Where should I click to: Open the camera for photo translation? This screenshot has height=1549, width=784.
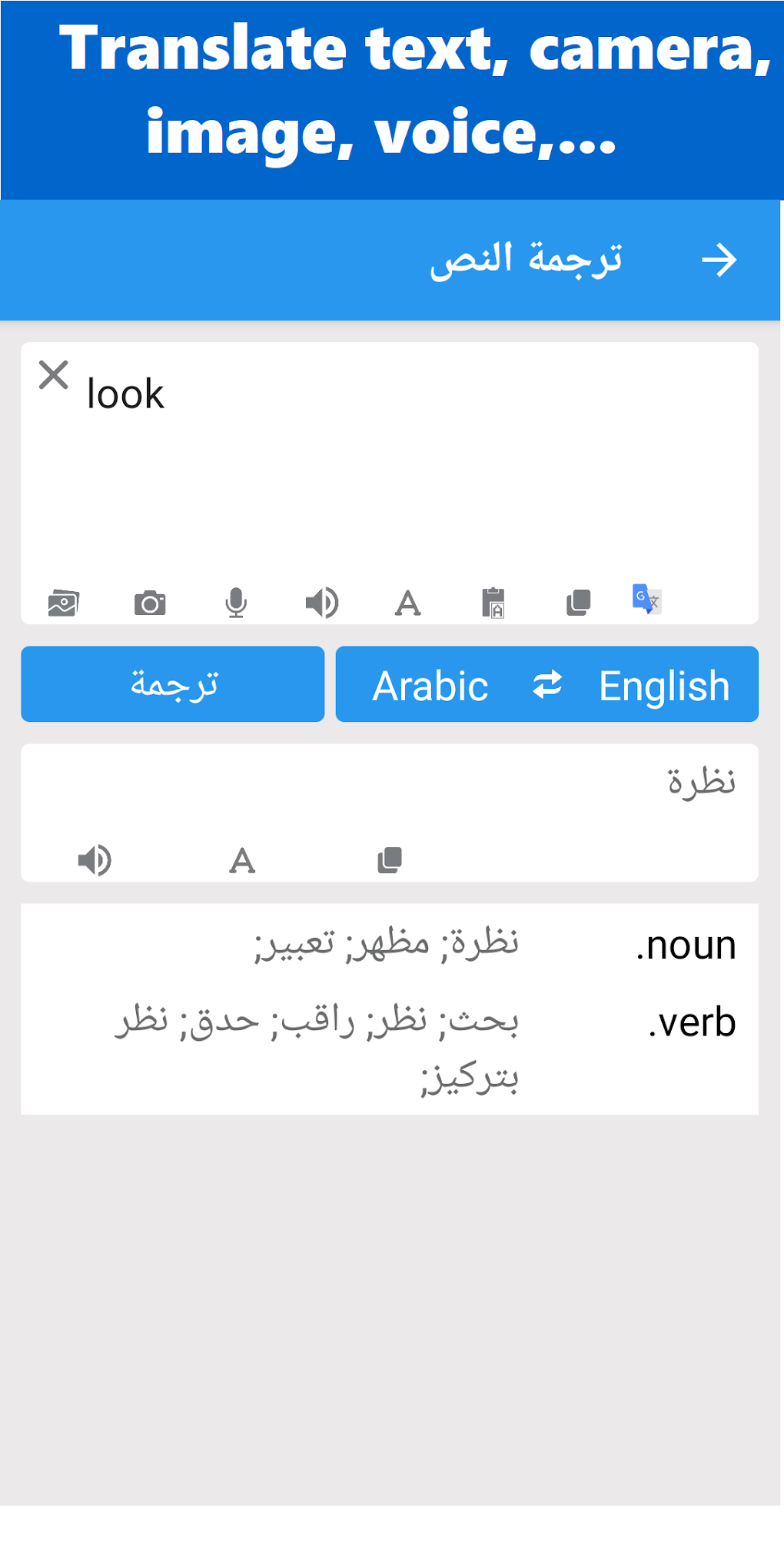pos(151,603)
